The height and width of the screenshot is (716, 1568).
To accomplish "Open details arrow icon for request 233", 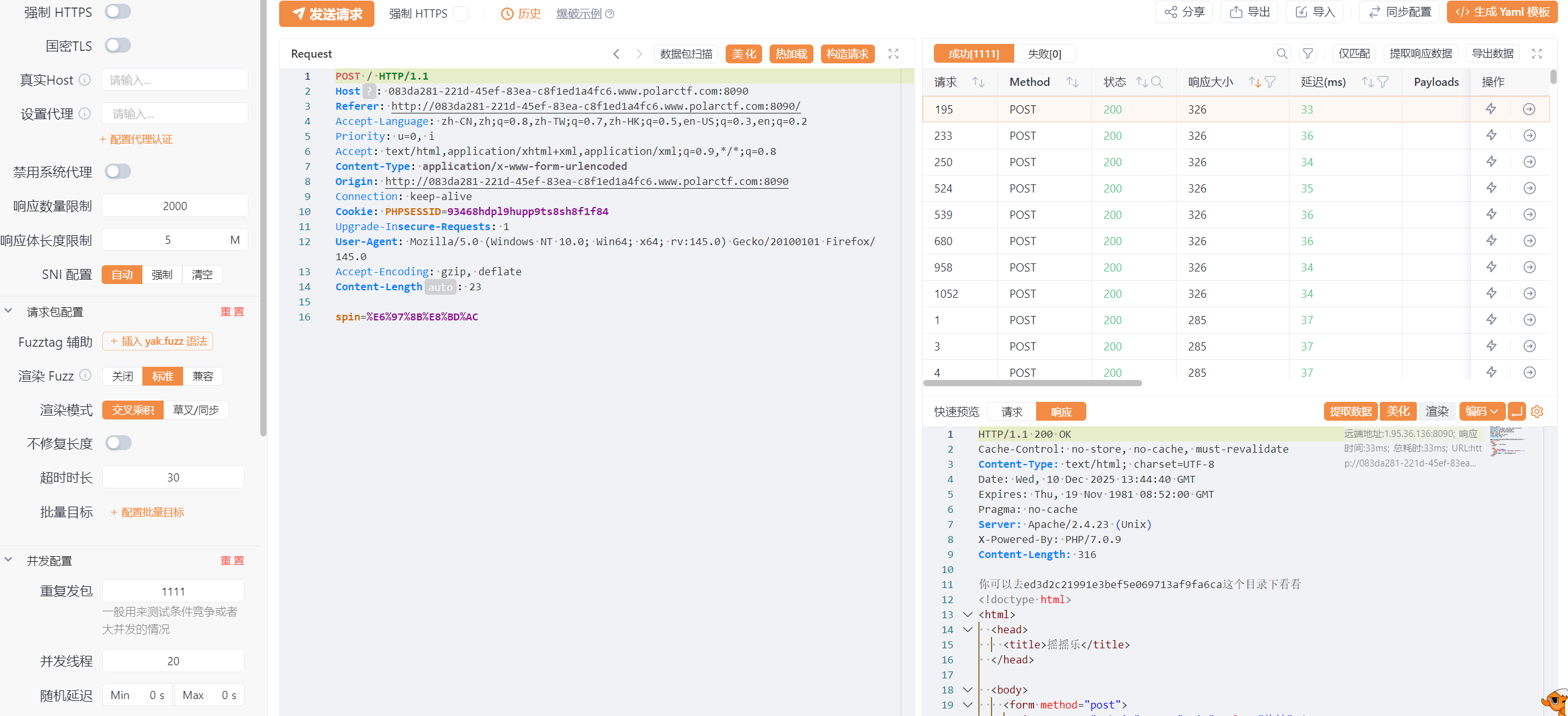I will tap(1529, 135).
